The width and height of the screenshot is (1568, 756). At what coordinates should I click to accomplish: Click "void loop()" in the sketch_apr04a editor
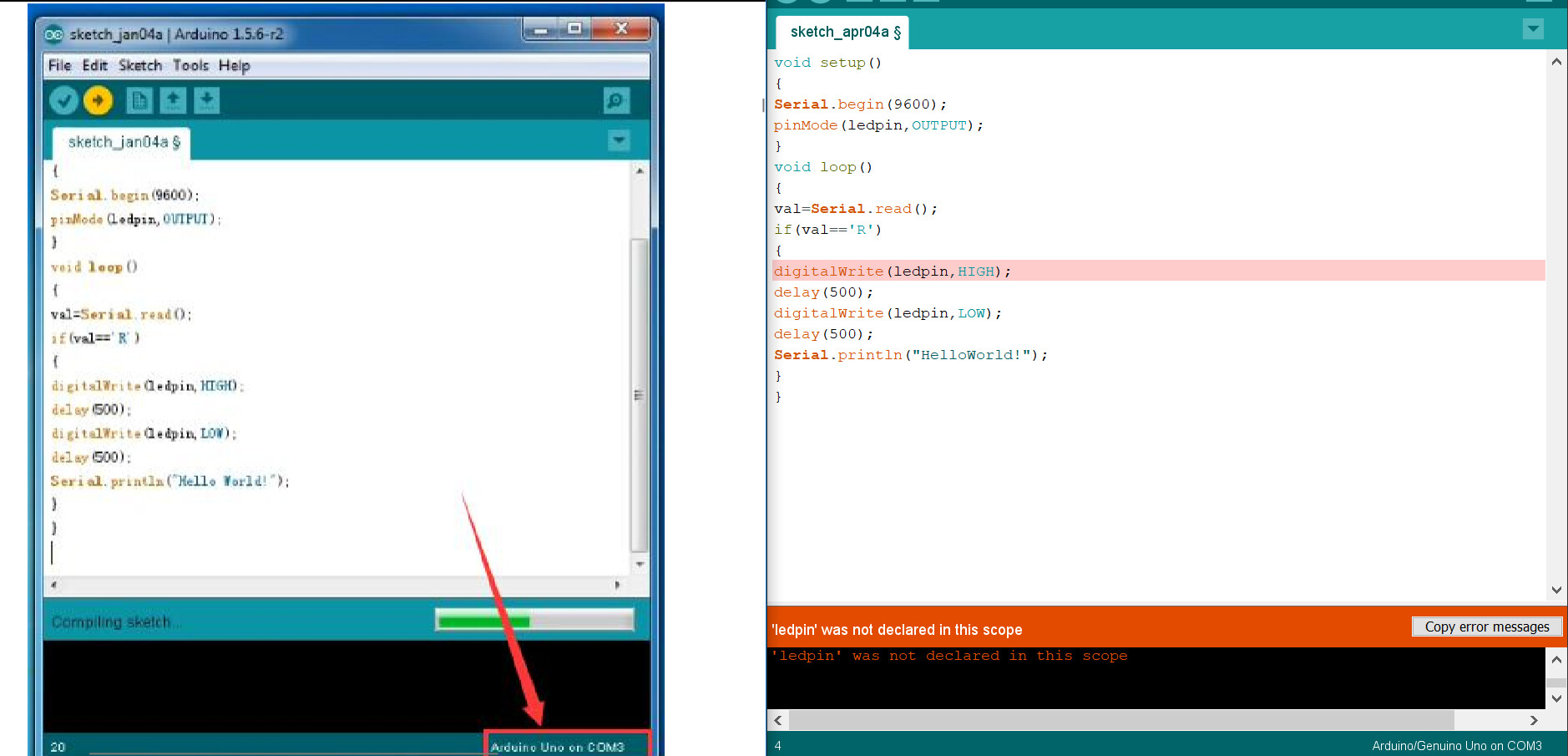click(x=823, y=167)
